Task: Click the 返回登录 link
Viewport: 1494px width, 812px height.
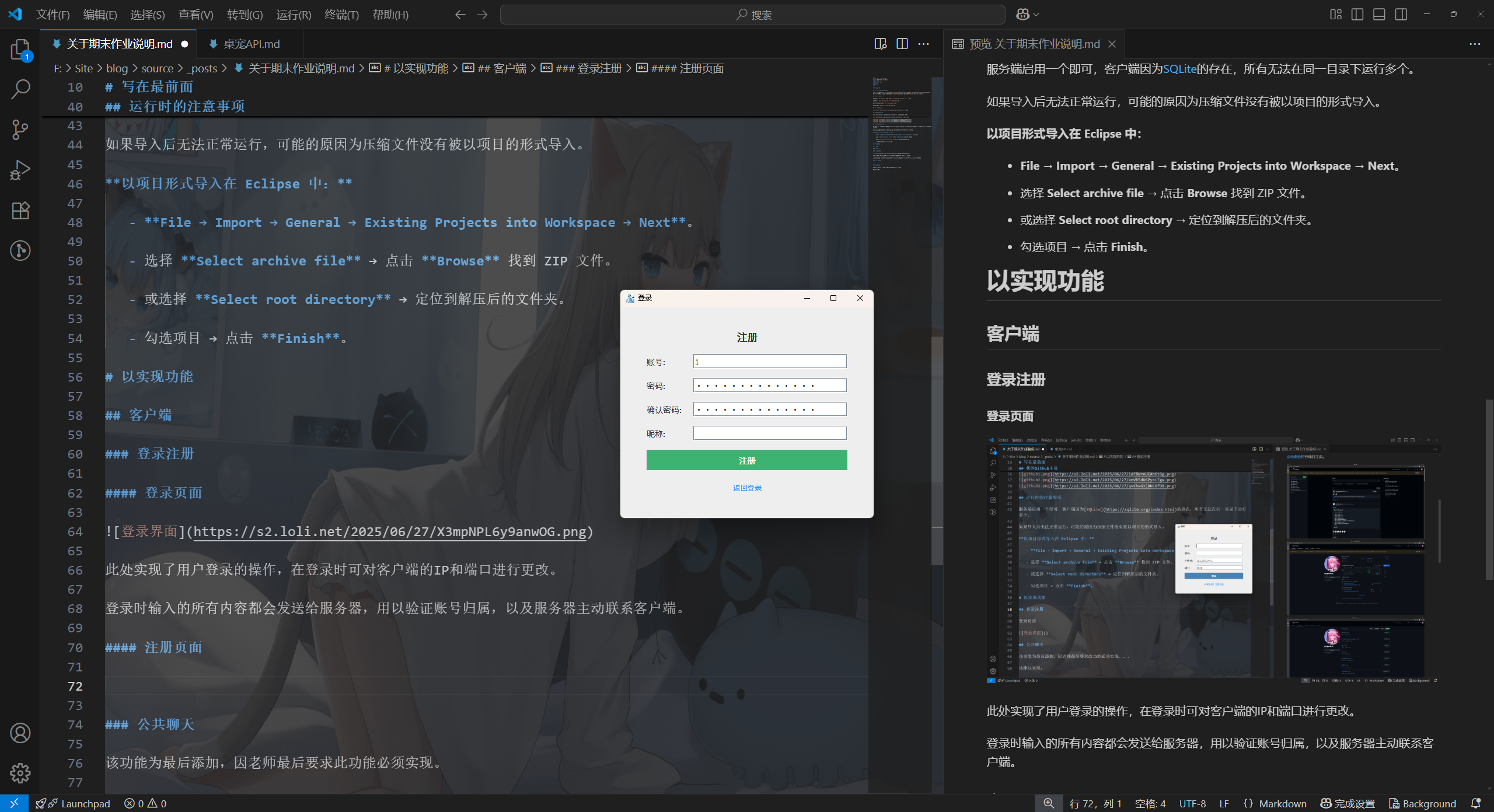Action: click(747, 488)
